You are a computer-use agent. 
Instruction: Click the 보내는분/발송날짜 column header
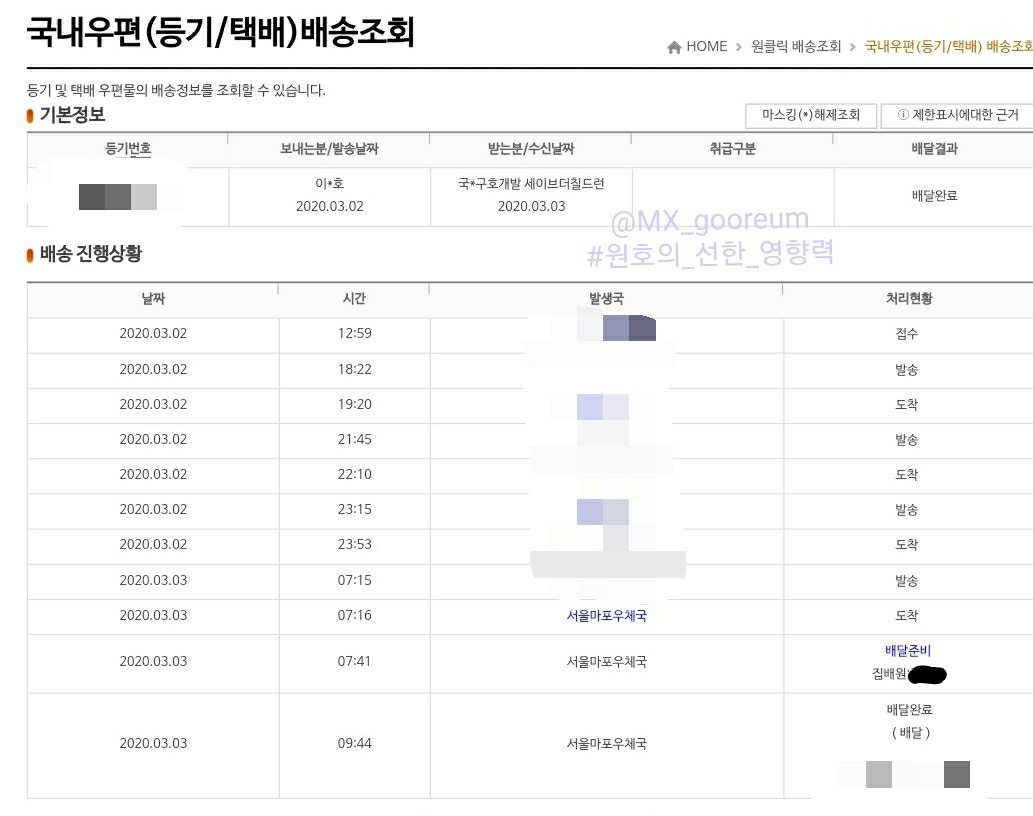(329, 149)
